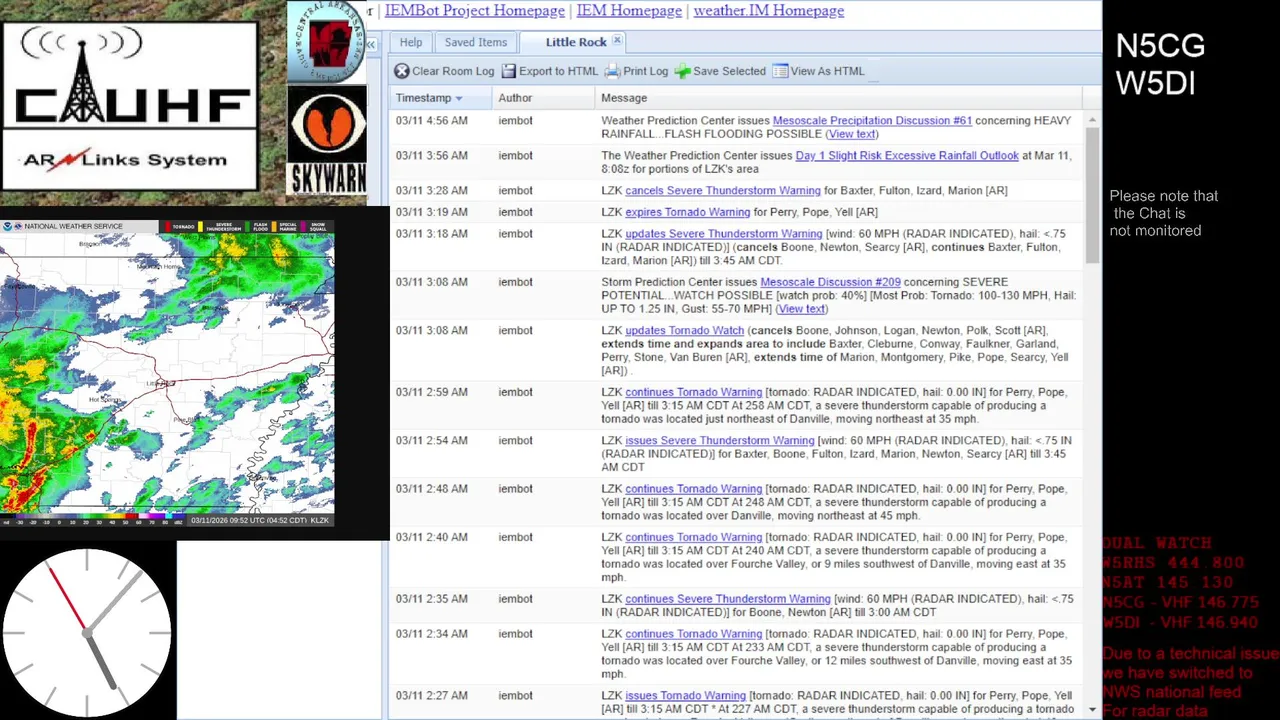The image size is (1280, 720).
Task: Click the analog clock face
Action: pos(87,631)
